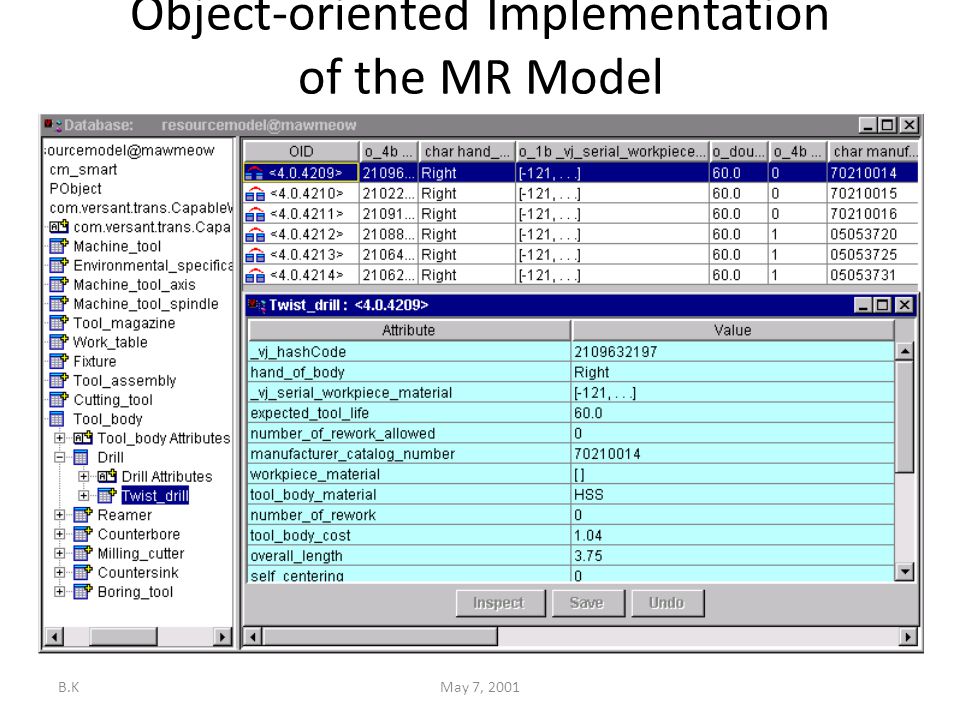
Task: Click attribute scrollbar up arrow
Action: tap(904, 351)
